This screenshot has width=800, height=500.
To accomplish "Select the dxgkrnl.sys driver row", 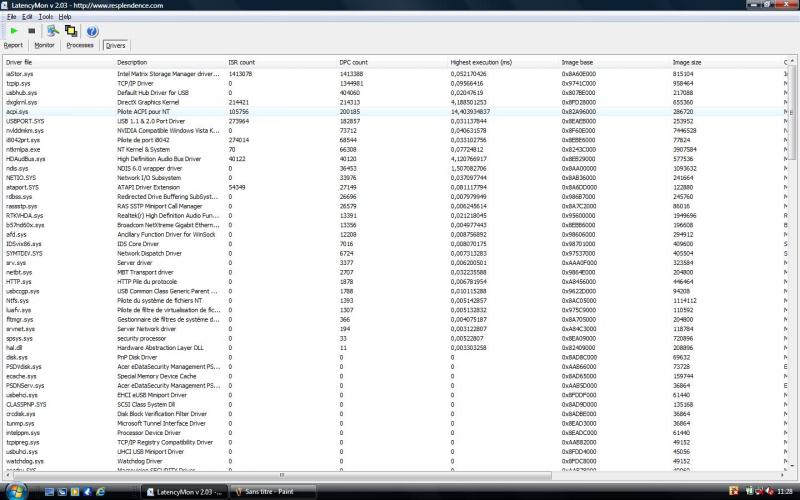I will pos(395,102).
